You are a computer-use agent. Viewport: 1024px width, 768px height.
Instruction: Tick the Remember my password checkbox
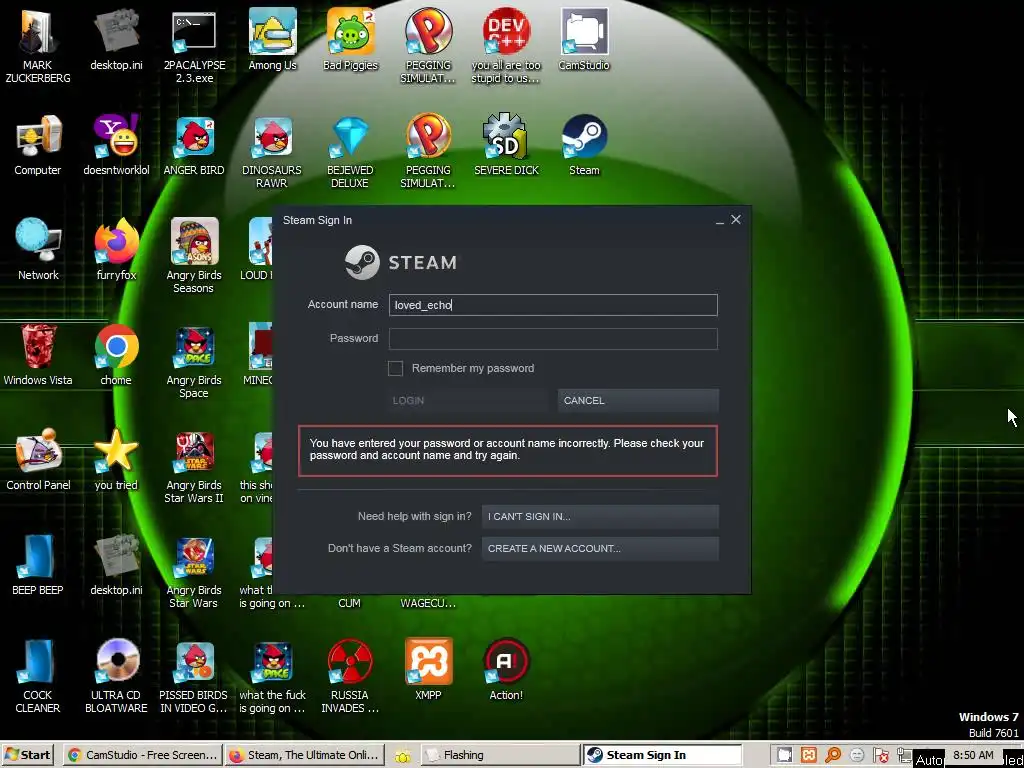pyautogui.click(x=395, y=368)
